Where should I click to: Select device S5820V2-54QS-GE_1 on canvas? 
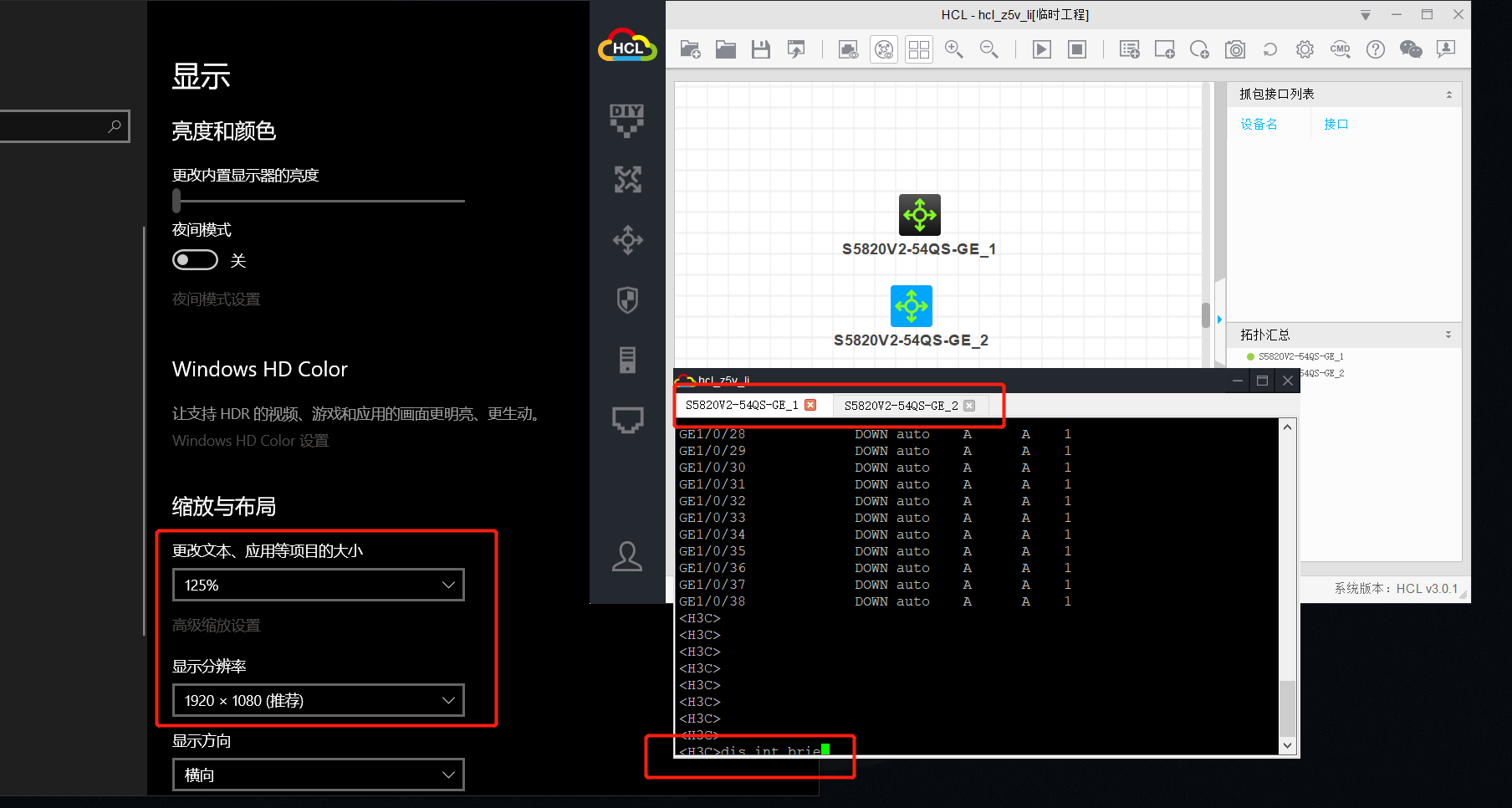919,215
